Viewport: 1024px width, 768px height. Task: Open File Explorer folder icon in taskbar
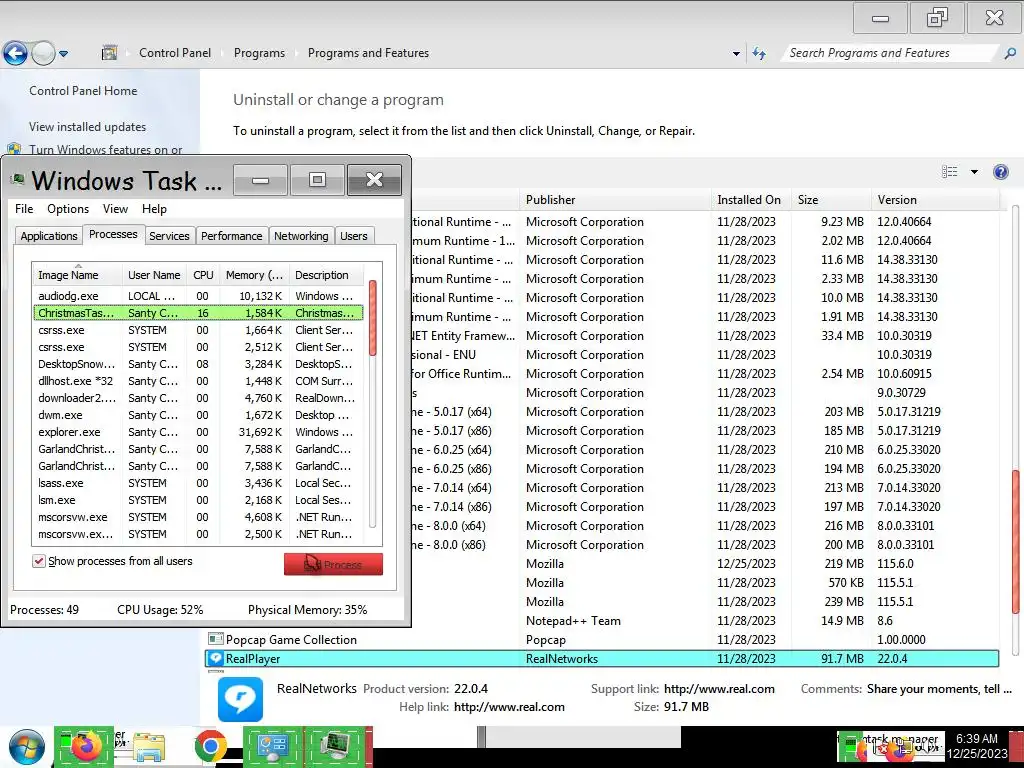pyautogui.click(x=148, y=747)
